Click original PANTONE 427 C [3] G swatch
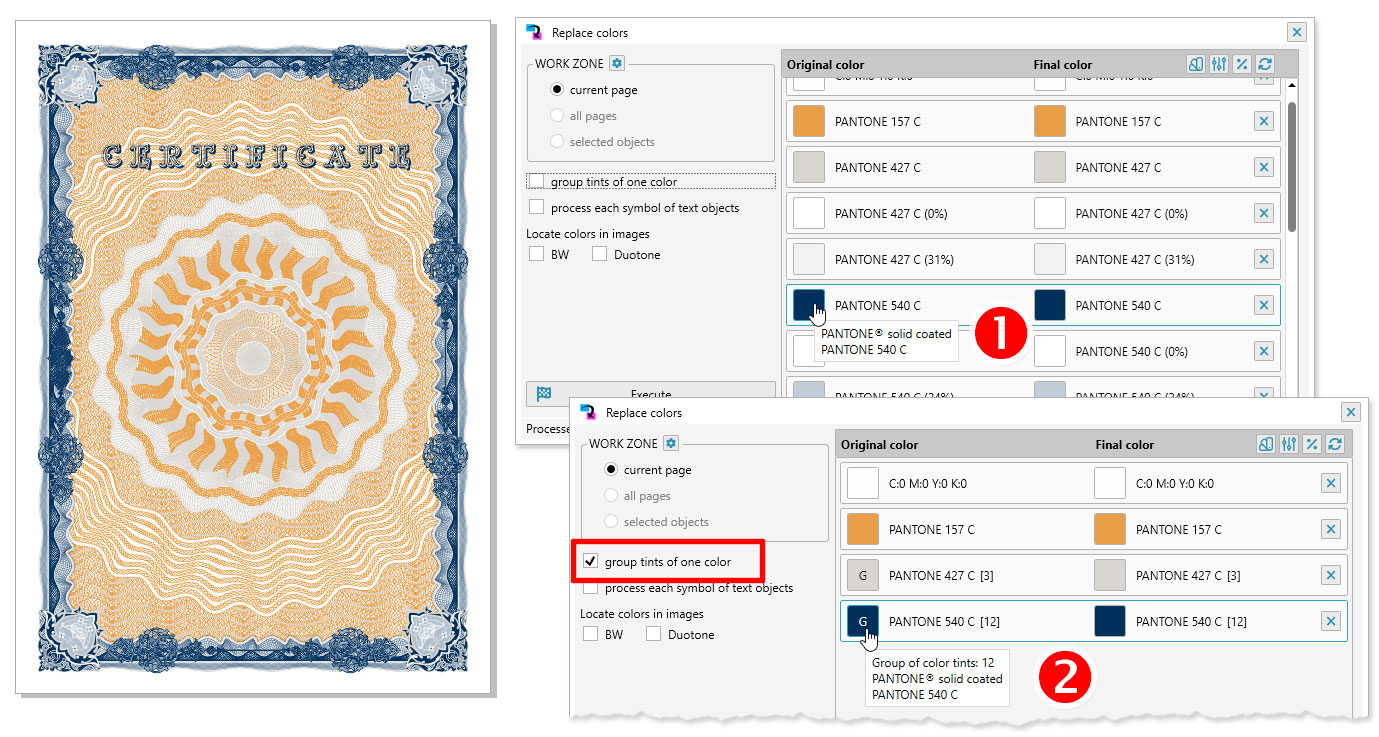This screenshot has width=1379, height=737. pos(862,575)
